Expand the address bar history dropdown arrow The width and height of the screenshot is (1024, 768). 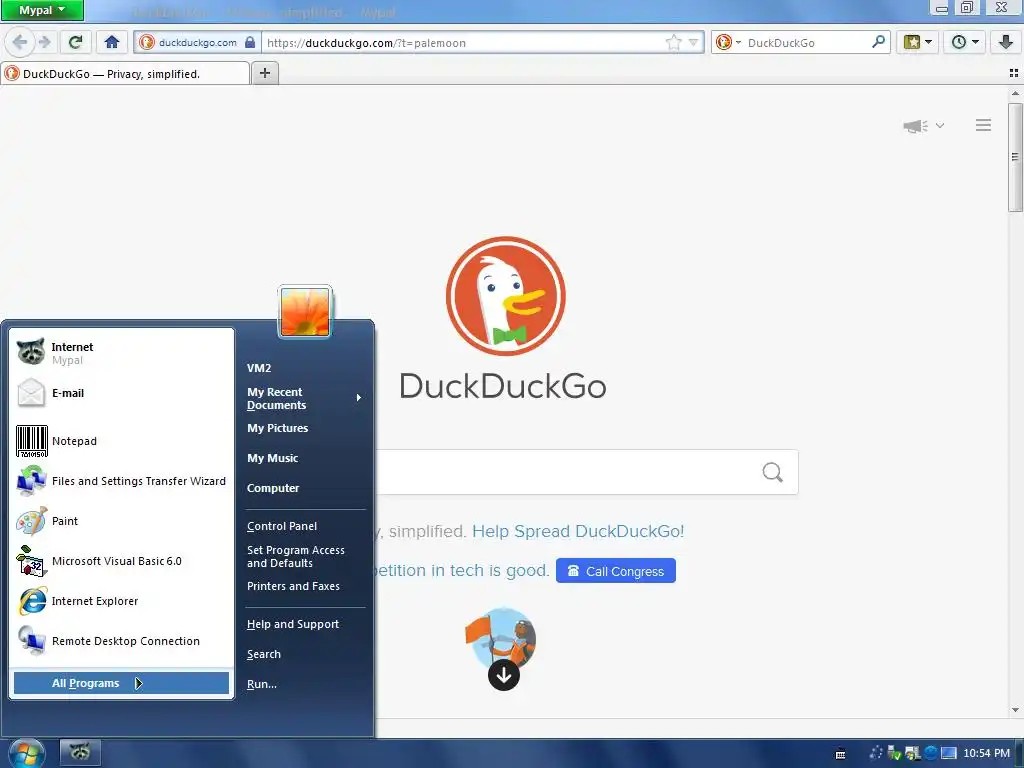pyautogui.click(x=694, y=42)
